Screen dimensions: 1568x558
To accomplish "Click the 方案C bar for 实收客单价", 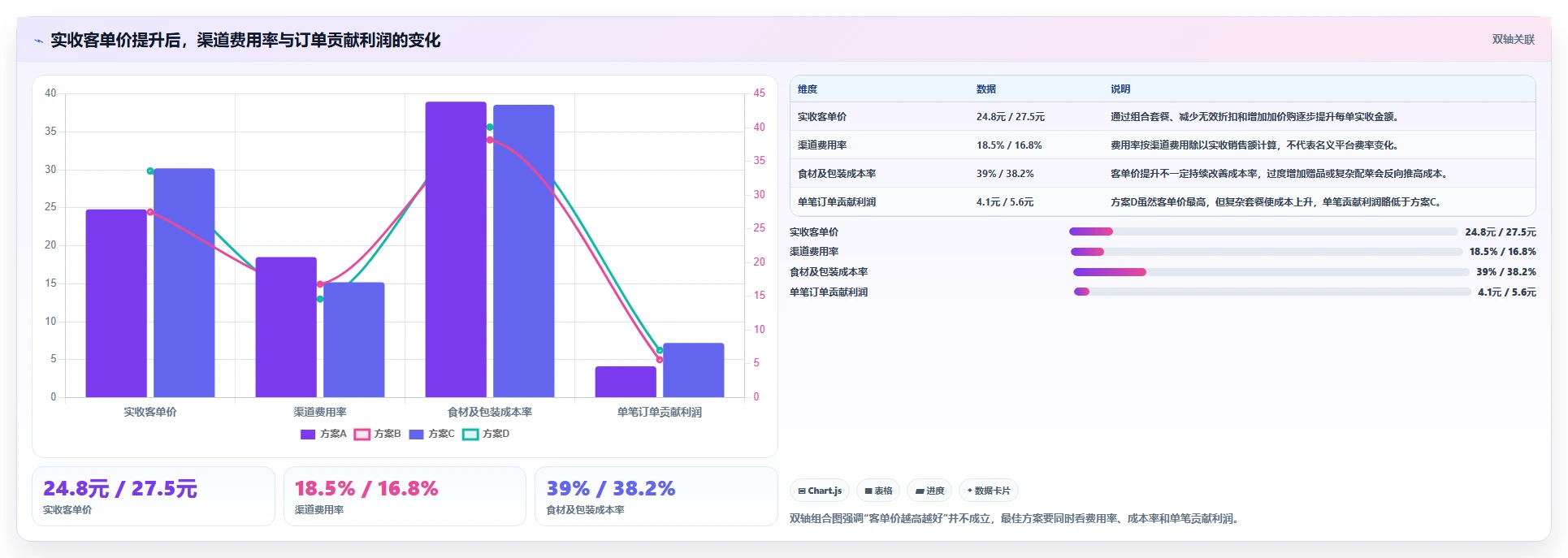I will (184, 283).
